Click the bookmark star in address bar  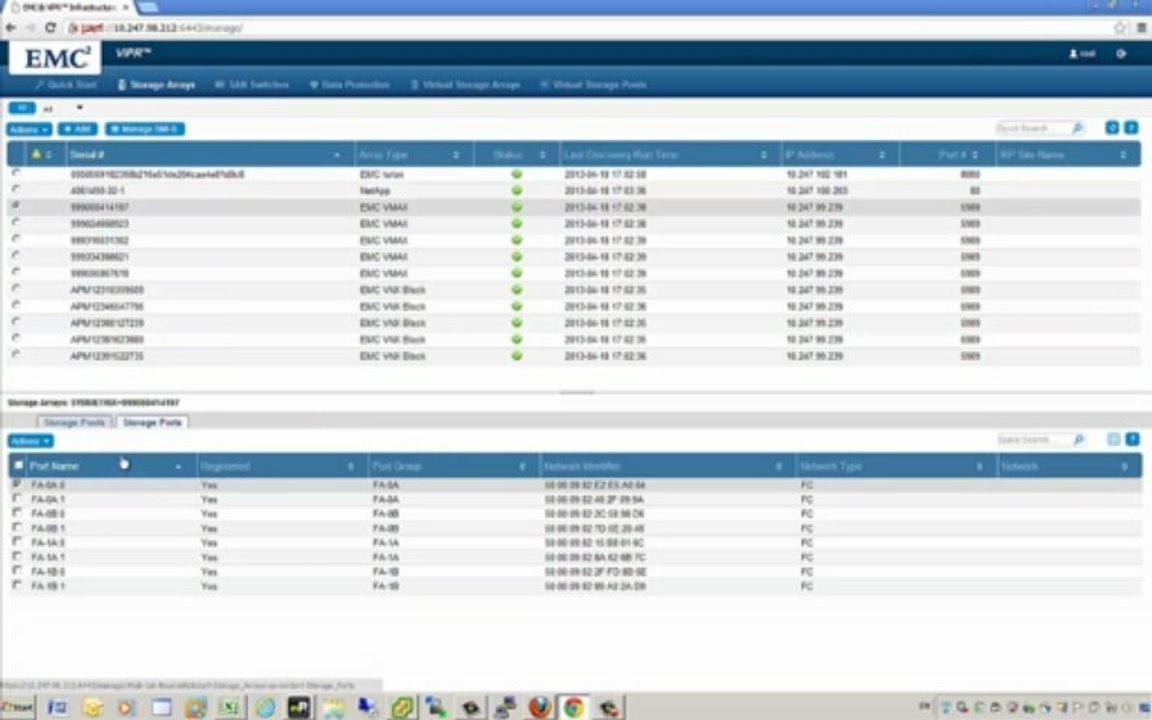click(x=1120, y=28)
